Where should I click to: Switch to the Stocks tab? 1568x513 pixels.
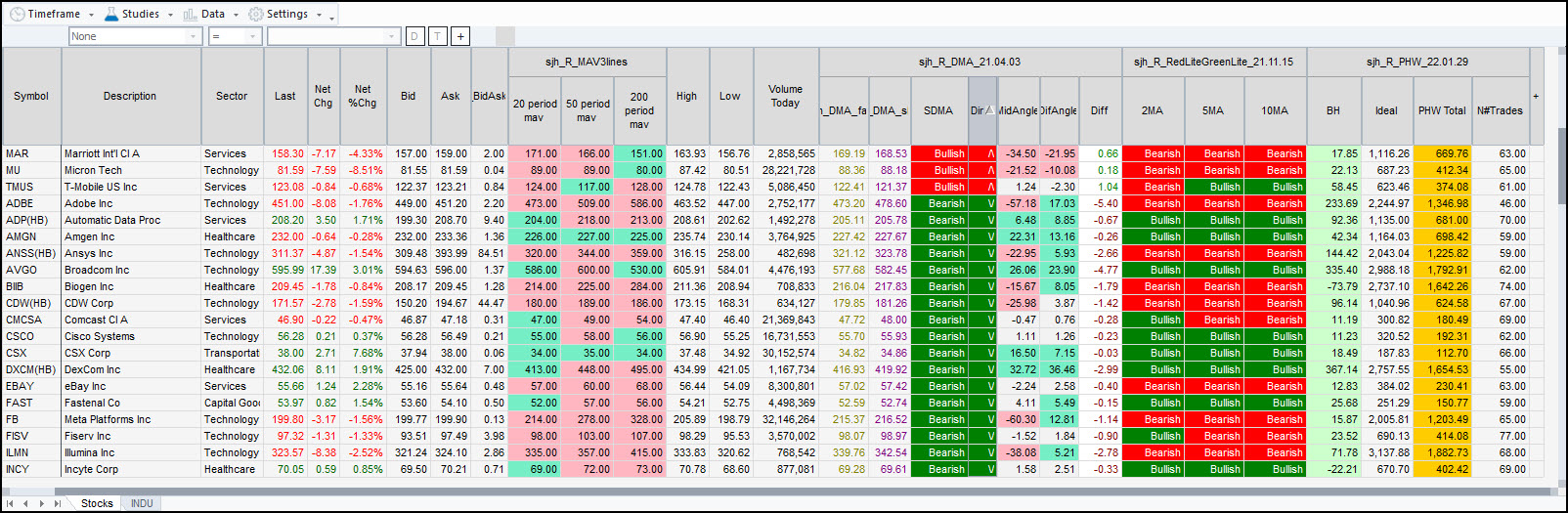[97, 503]
